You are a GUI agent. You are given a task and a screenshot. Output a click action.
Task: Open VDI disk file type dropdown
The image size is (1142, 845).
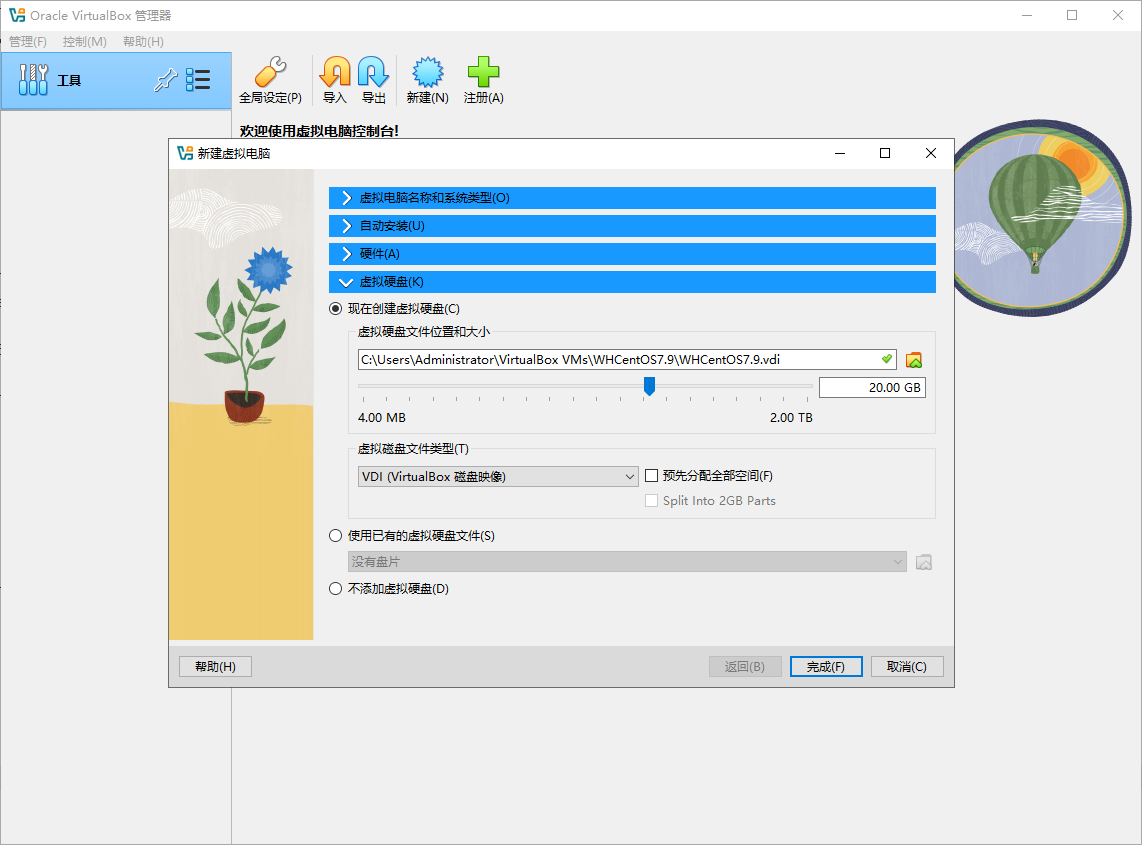498,476
